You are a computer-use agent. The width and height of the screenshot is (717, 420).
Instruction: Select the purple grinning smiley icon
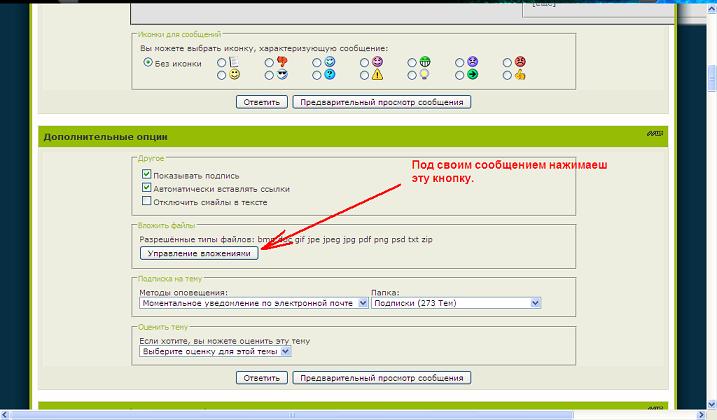coord(377,61)
